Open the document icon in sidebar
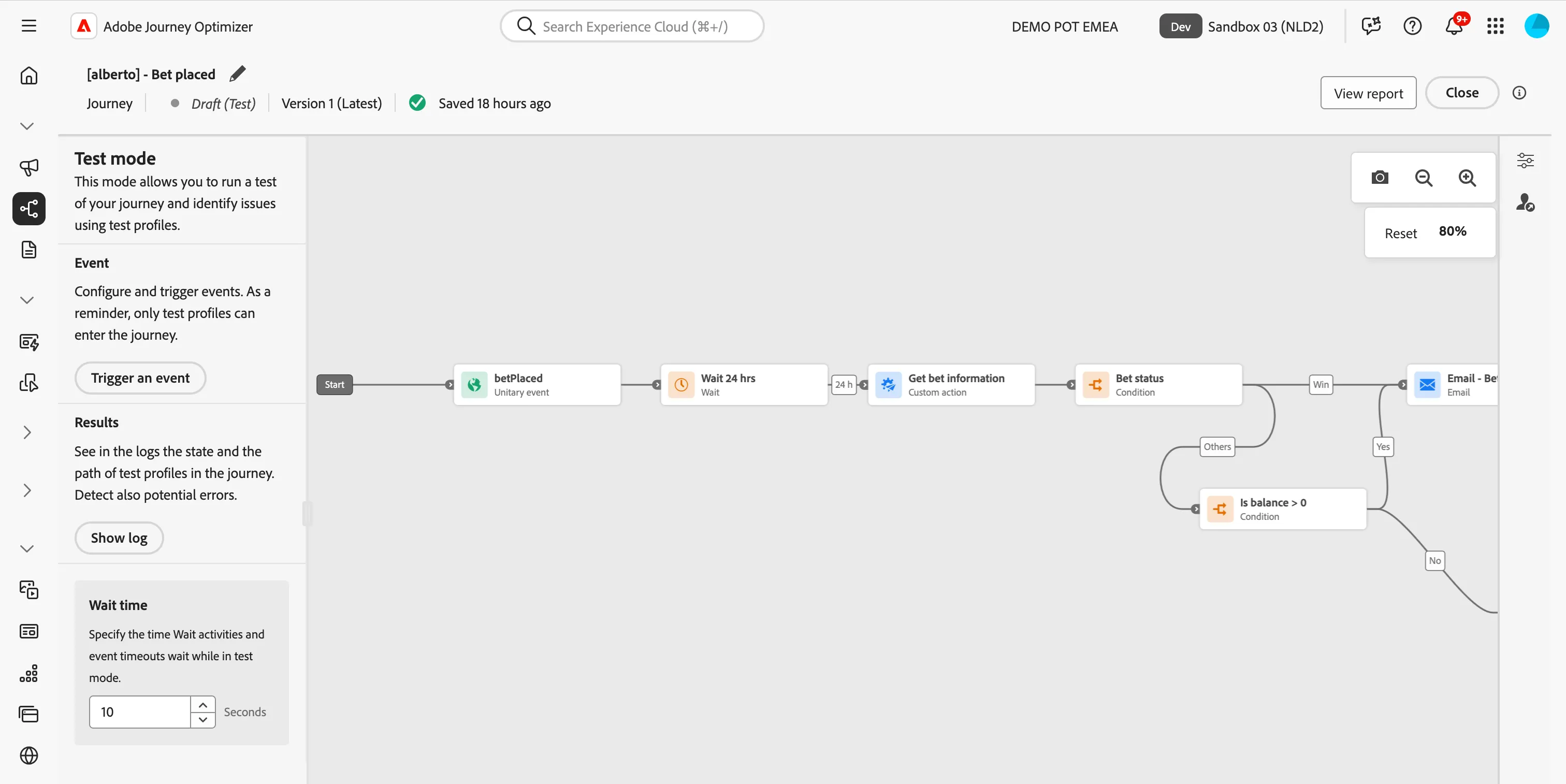 tap(28, 250)
